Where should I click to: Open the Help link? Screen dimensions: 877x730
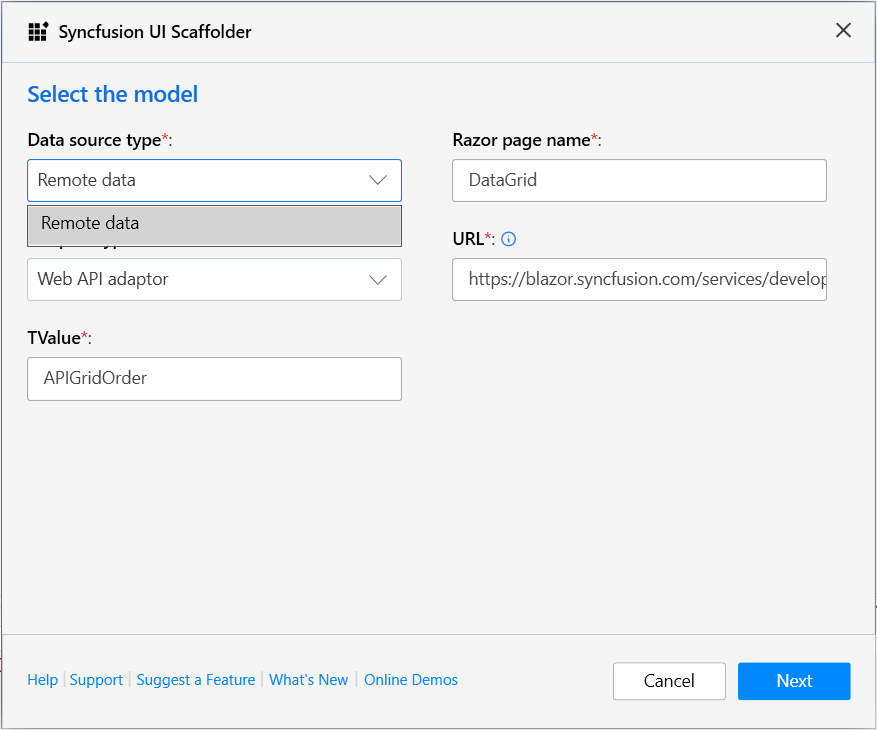tap(43, 680)
